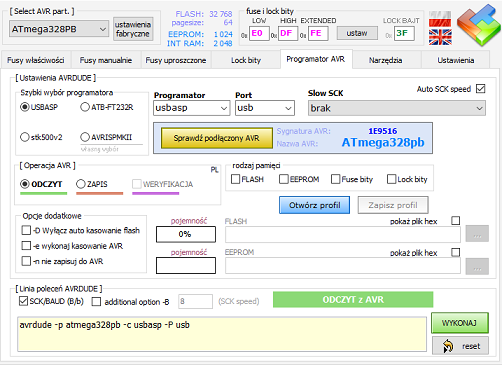This screenshot has width=502, height=365.
Task: Switch to Narzędzia tab
Action: click(x=386, y=60)
